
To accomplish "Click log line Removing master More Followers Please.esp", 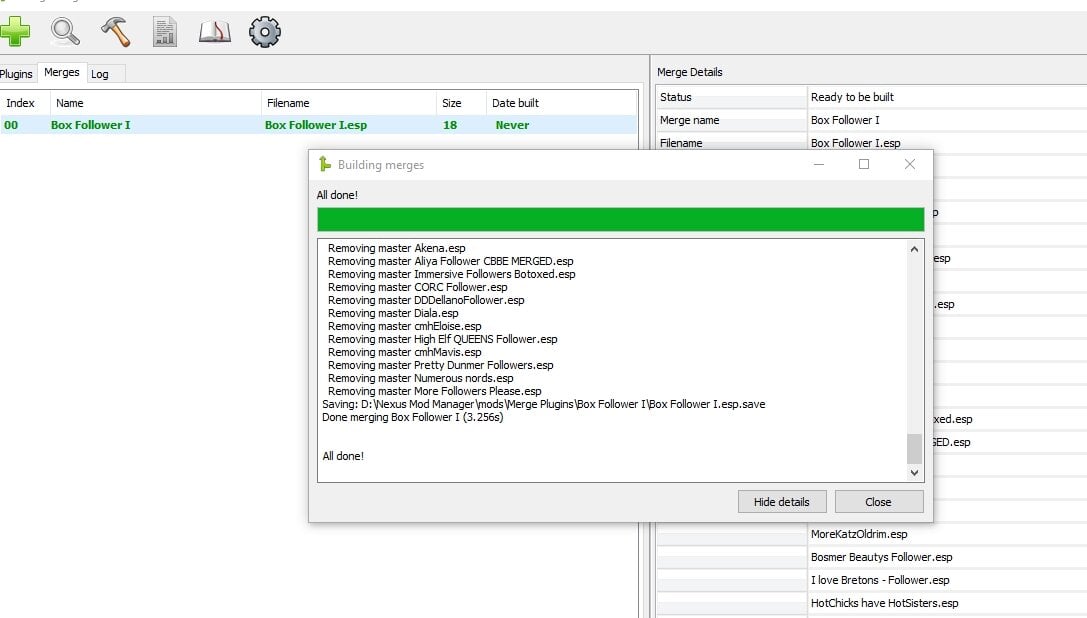I will pyautogui.click(x=434, y=391).
